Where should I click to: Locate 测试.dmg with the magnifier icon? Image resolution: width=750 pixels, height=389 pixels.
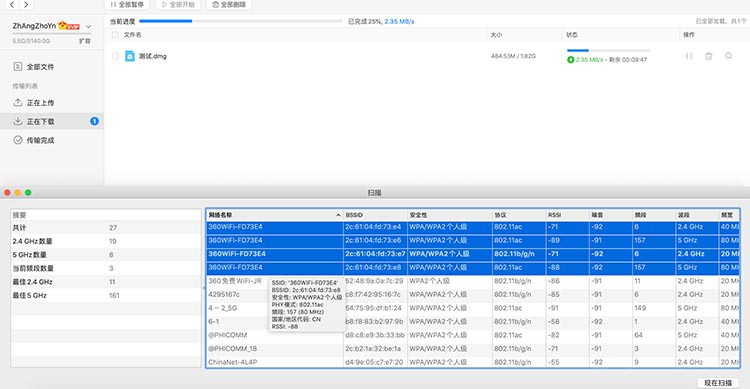coord(728,56)
